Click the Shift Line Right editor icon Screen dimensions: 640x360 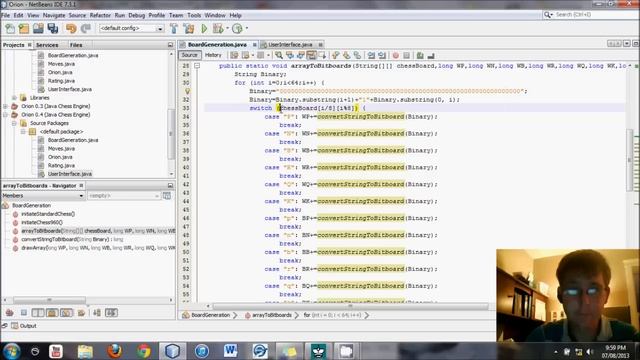[382, 55]
